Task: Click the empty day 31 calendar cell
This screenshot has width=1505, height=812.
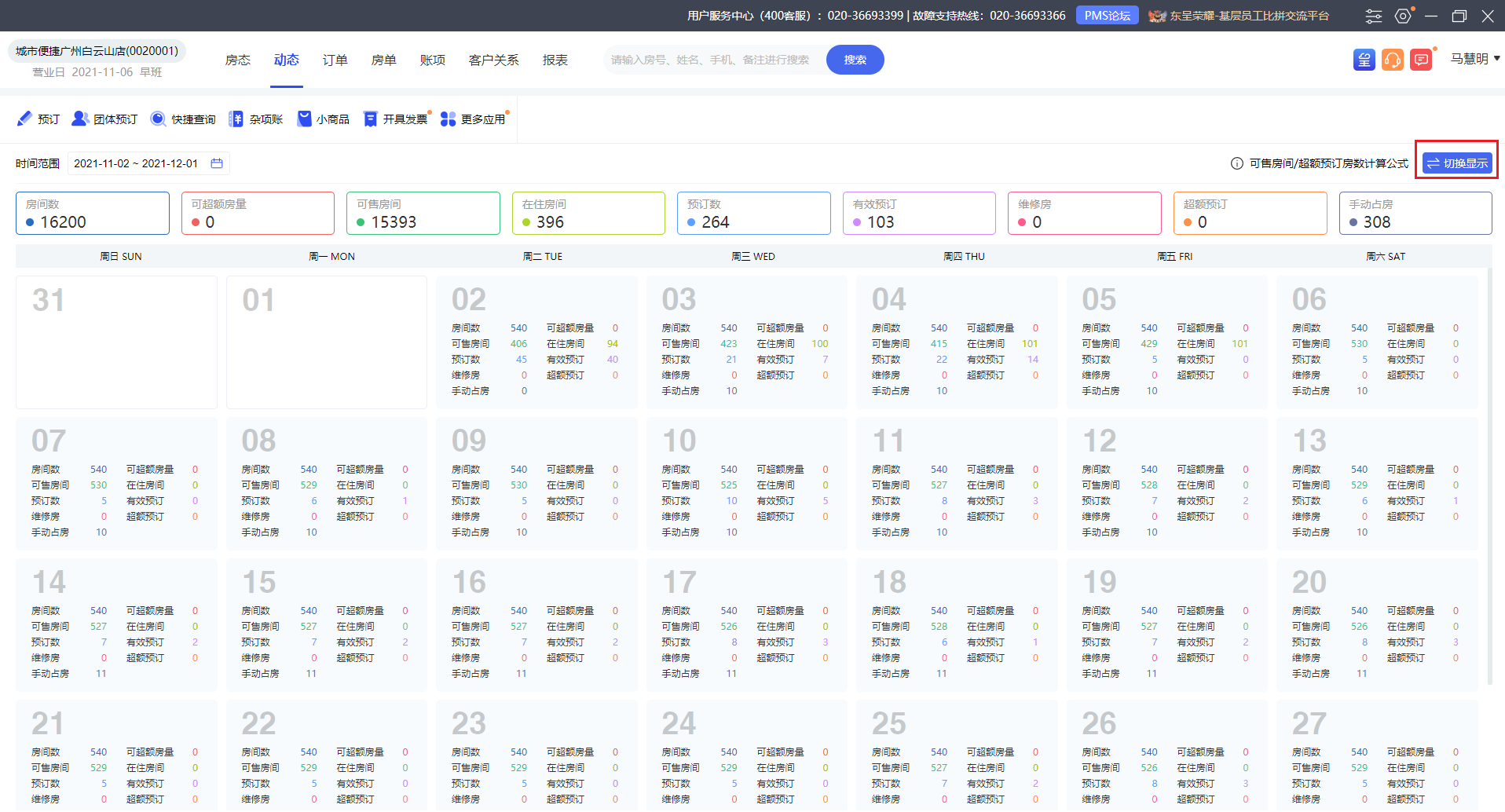Action: [116, 342]
